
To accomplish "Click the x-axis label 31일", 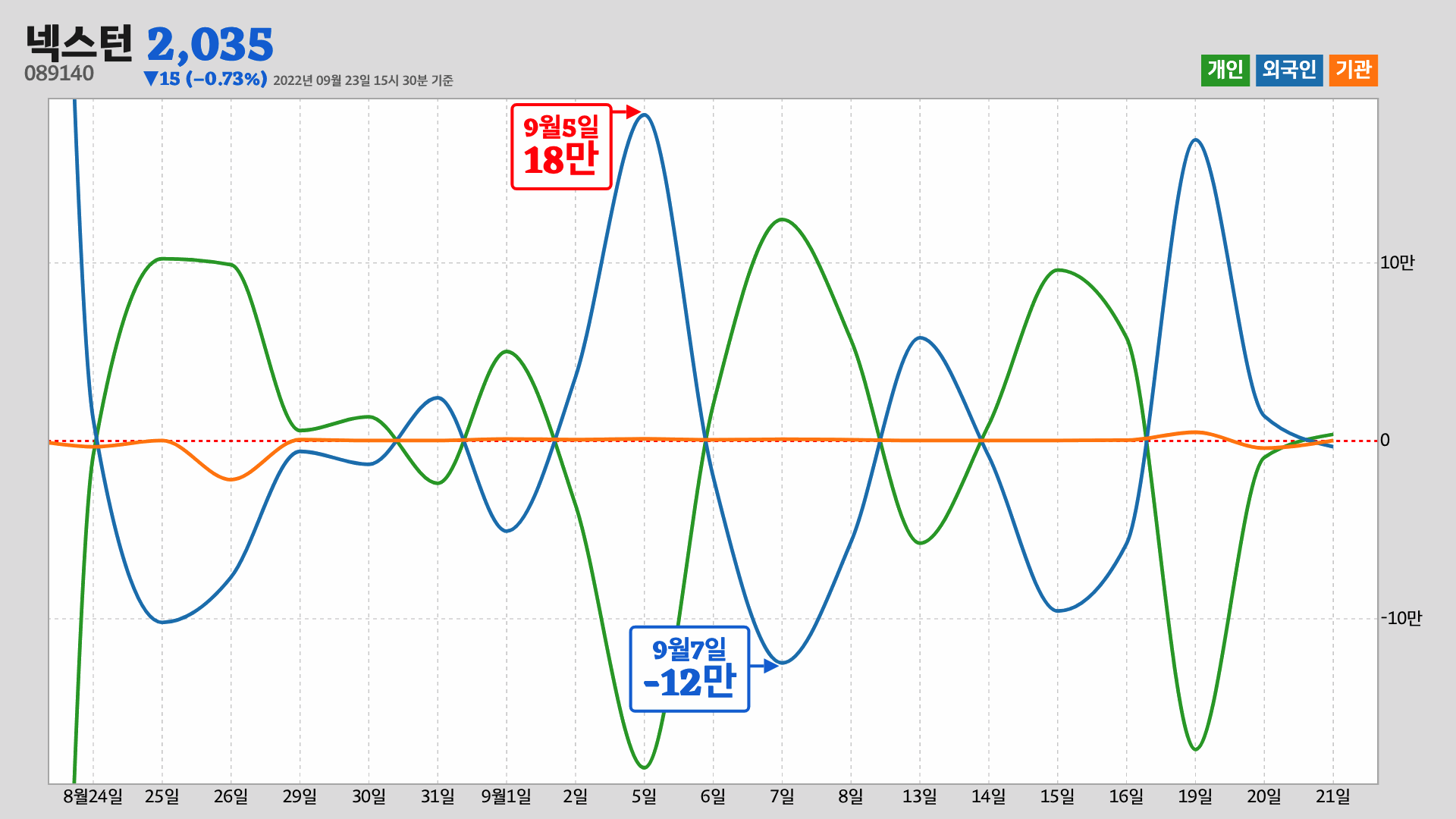I will pos(438,797).
